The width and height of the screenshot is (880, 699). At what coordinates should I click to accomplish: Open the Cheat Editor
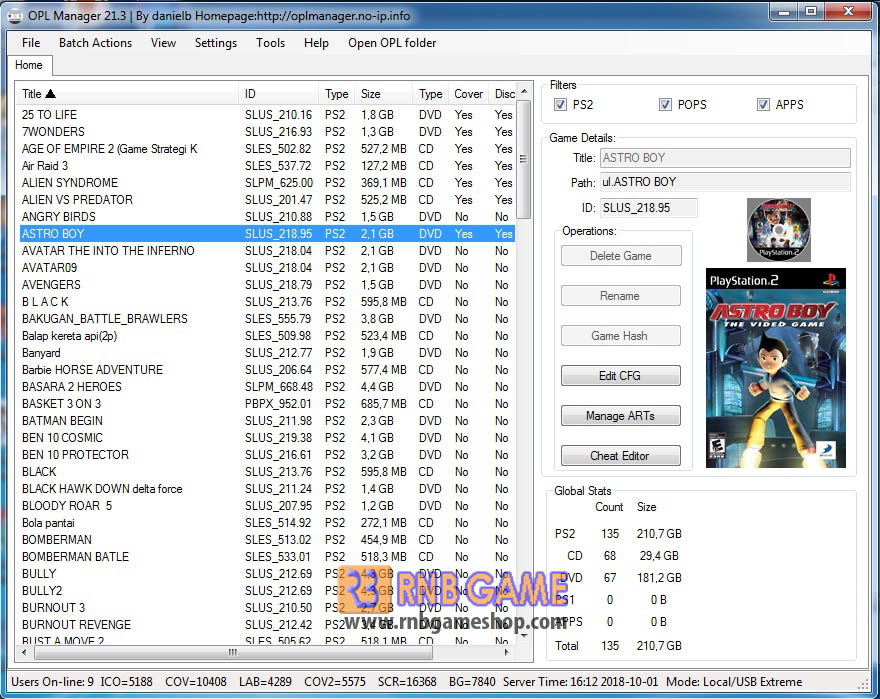(x=621, y=455)
